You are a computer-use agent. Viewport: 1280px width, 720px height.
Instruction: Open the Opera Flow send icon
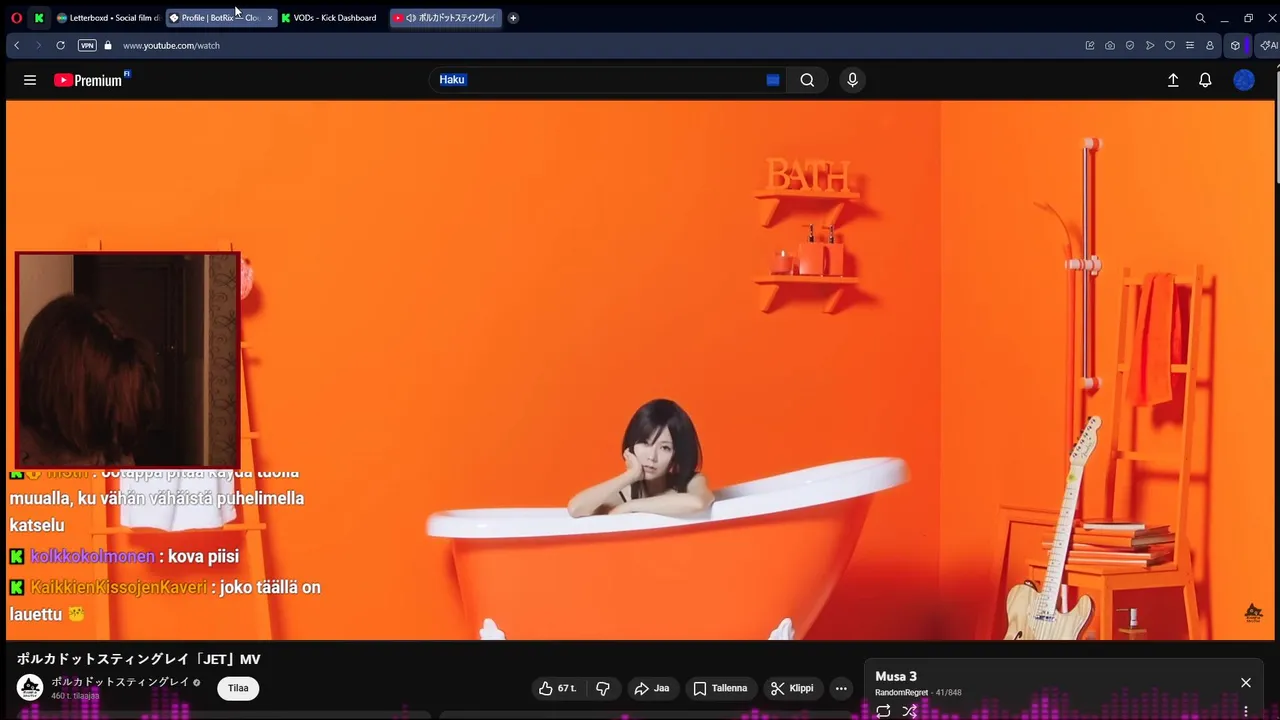pyautogui.click(x=1150, y=45)
